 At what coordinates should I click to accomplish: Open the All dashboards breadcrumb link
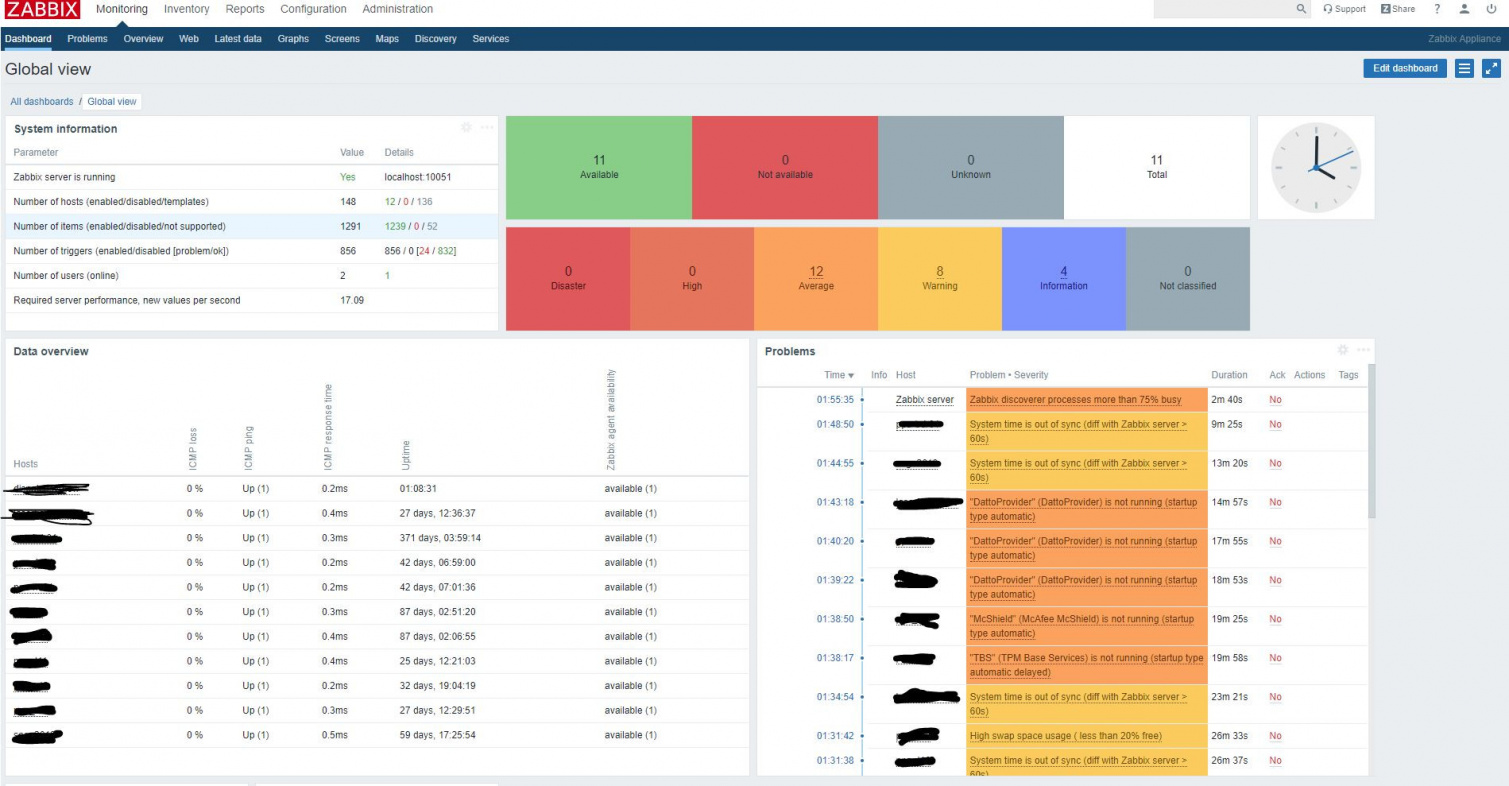(42, 101)
